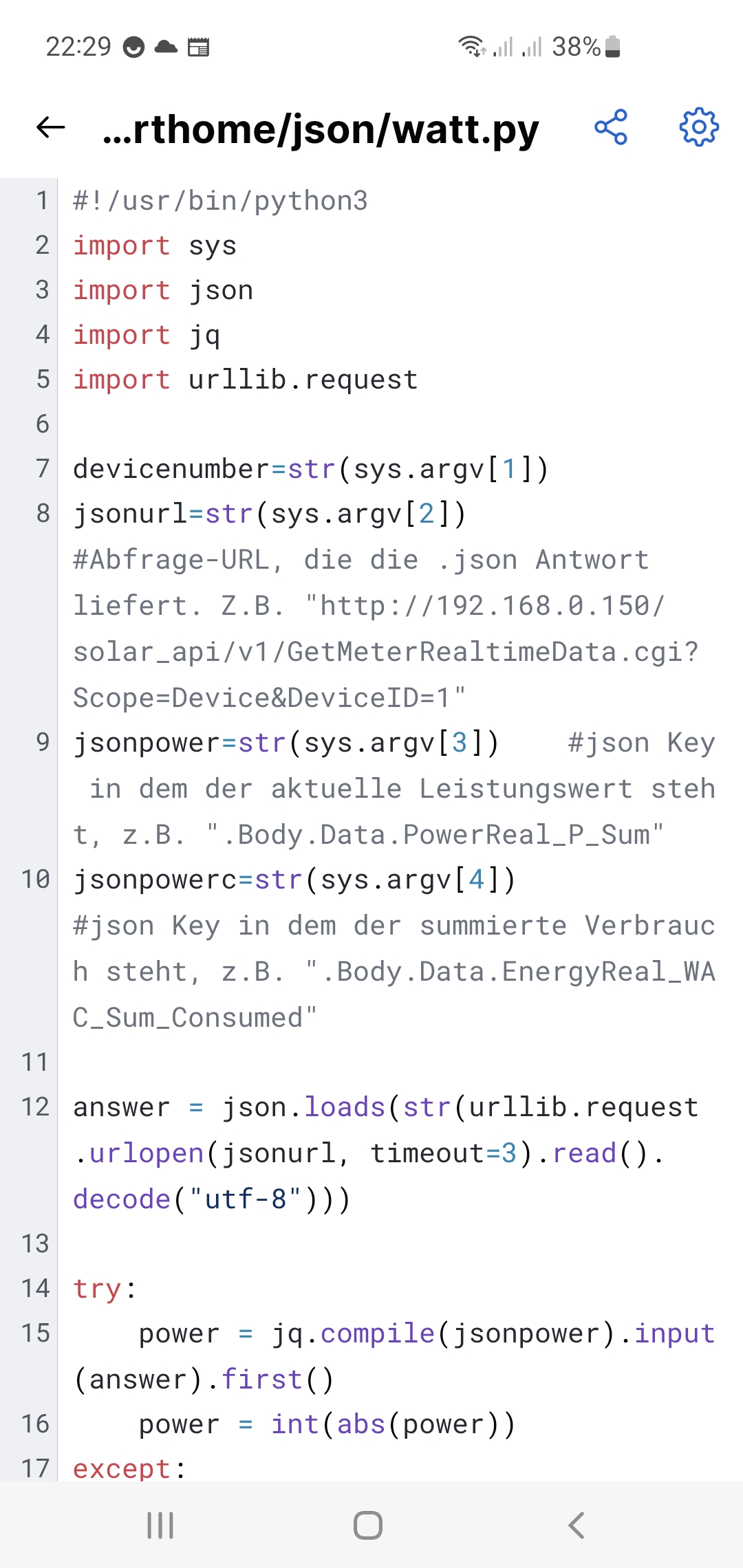Tap the battery indicator icon
The image size is (743, 1568).
pos(613,47)
